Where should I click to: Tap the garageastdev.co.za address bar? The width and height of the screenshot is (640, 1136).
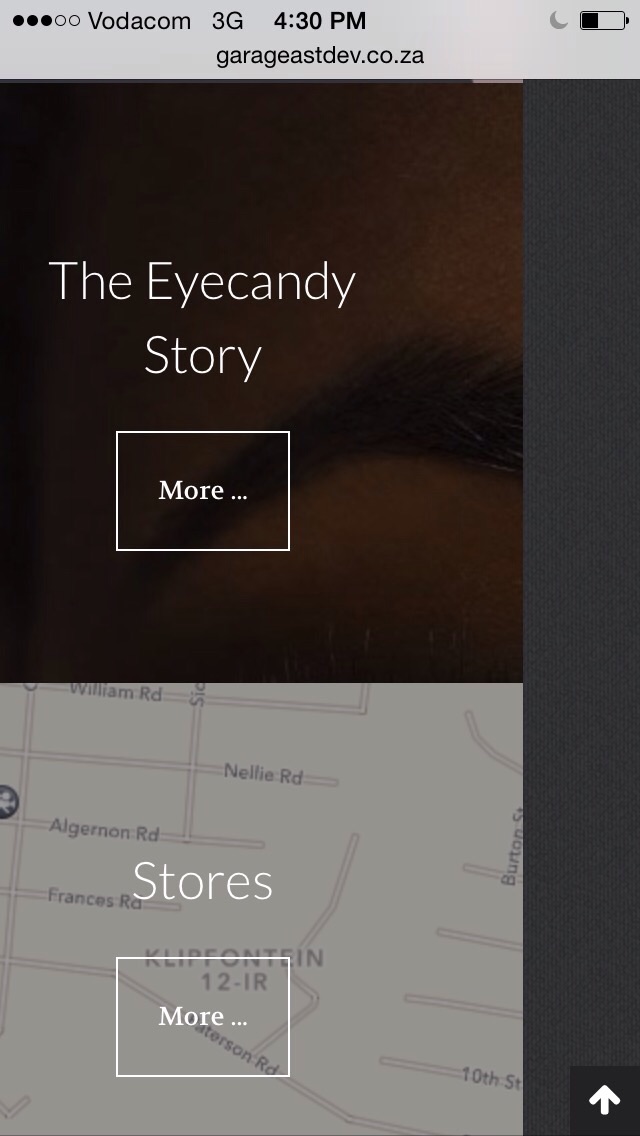320,55
